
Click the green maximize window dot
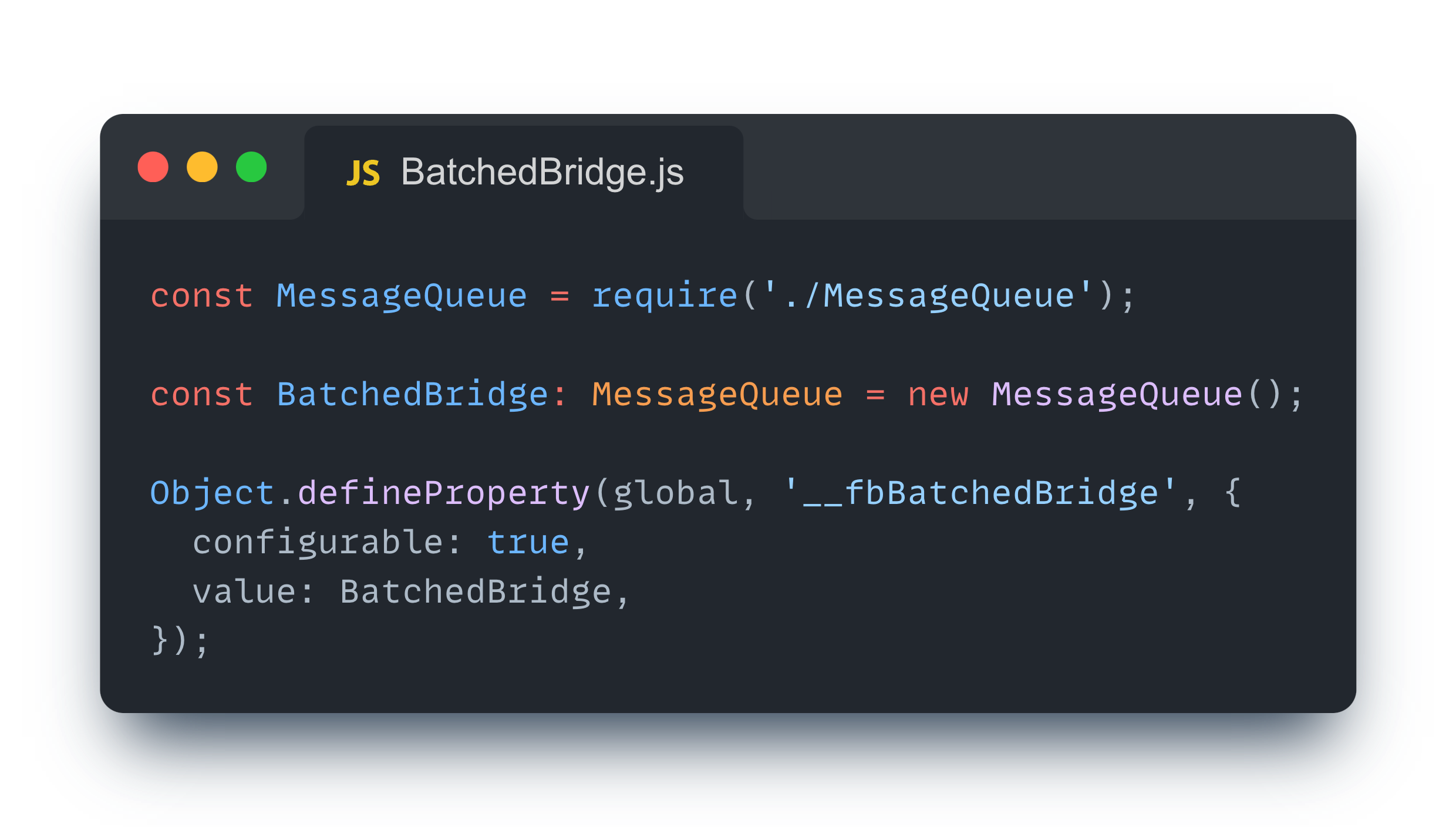coord(251,167)
